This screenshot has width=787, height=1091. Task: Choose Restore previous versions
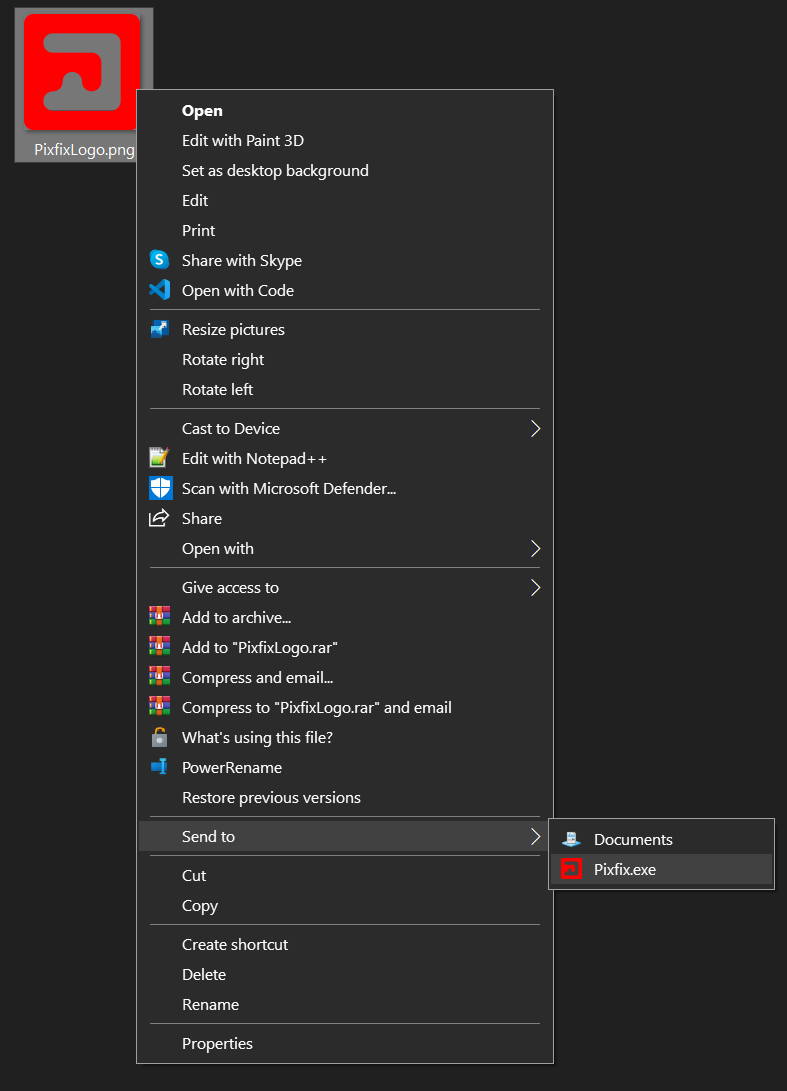coord(345,797)
